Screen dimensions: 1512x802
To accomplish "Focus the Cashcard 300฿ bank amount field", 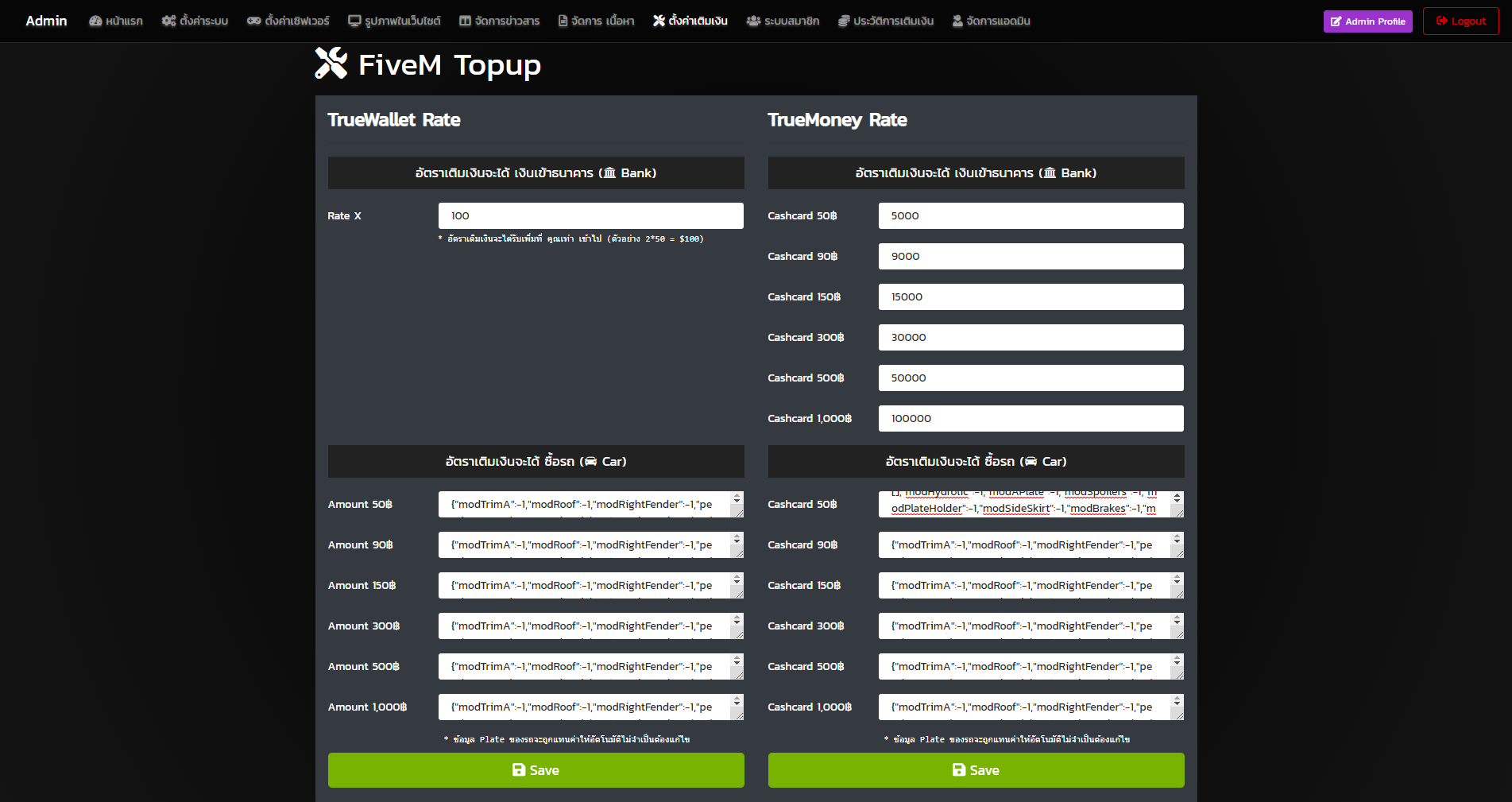I will [x=1031, y=337].
